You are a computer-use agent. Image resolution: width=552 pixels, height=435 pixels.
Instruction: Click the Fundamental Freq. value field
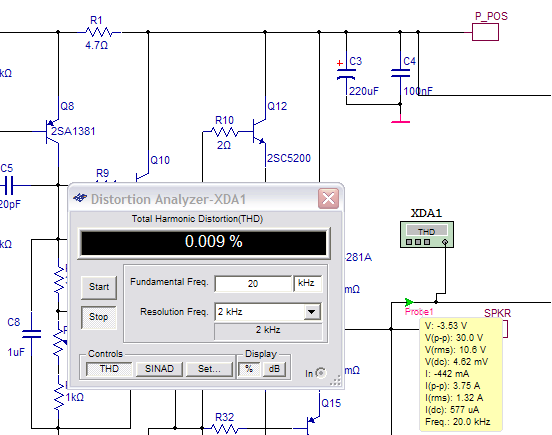click(x=253, y=283)
